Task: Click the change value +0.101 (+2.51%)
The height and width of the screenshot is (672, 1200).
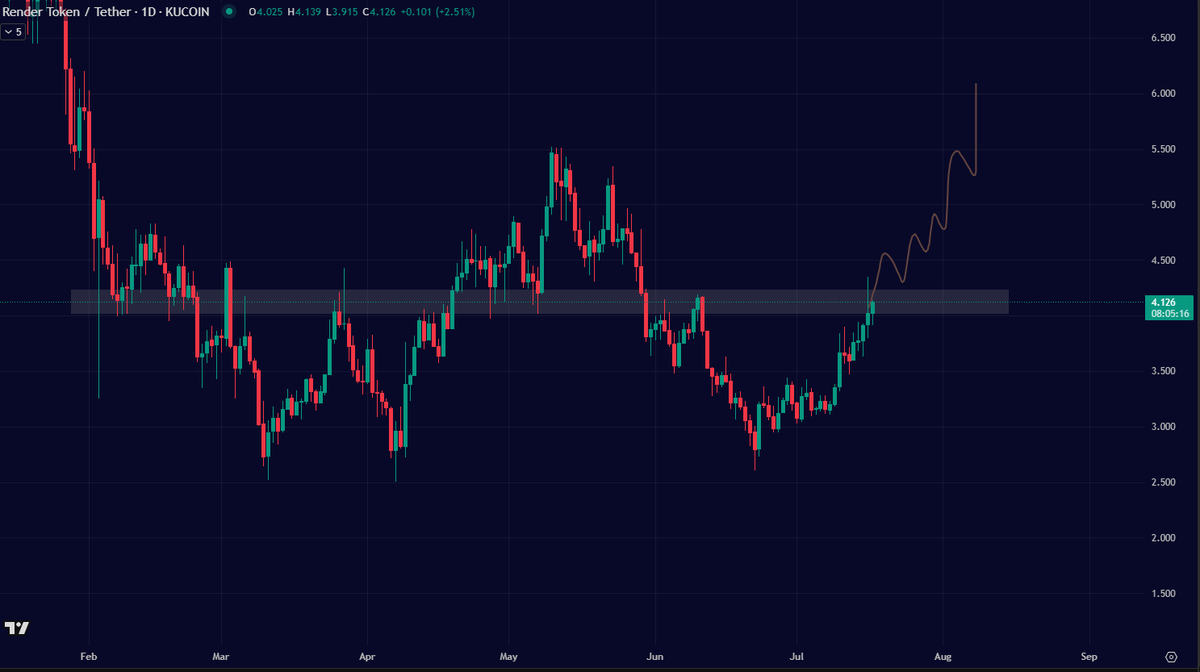Action: [x=440, y=12]
